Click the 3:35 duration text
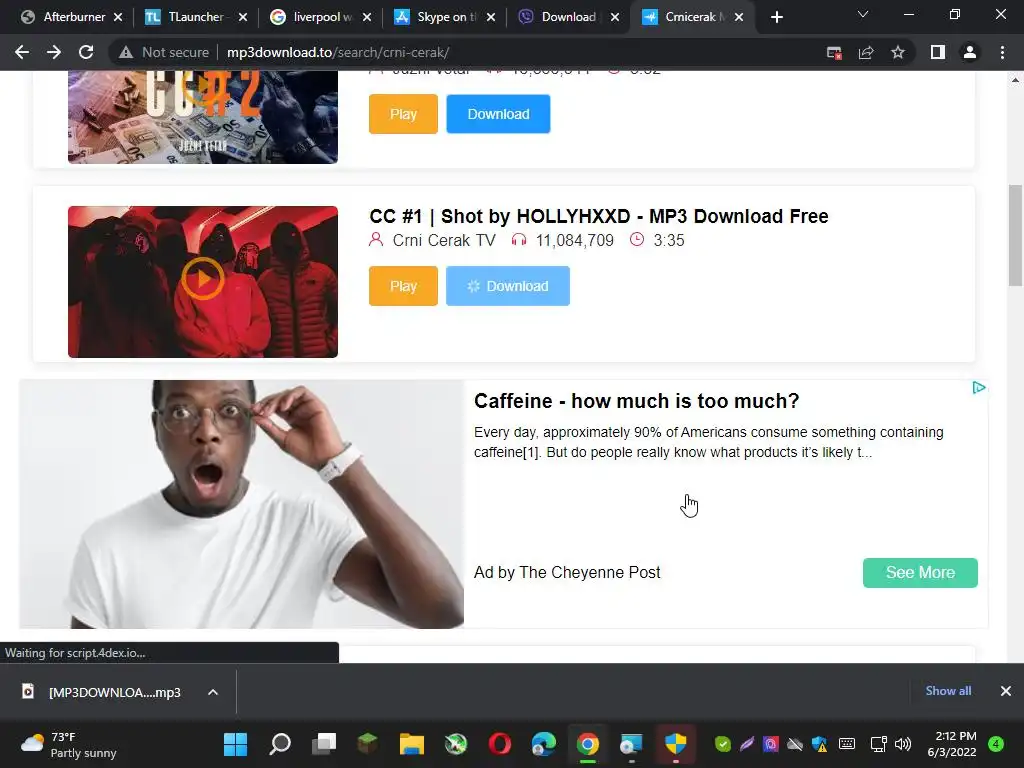The image size is (1024, 768). pos(669,240)
